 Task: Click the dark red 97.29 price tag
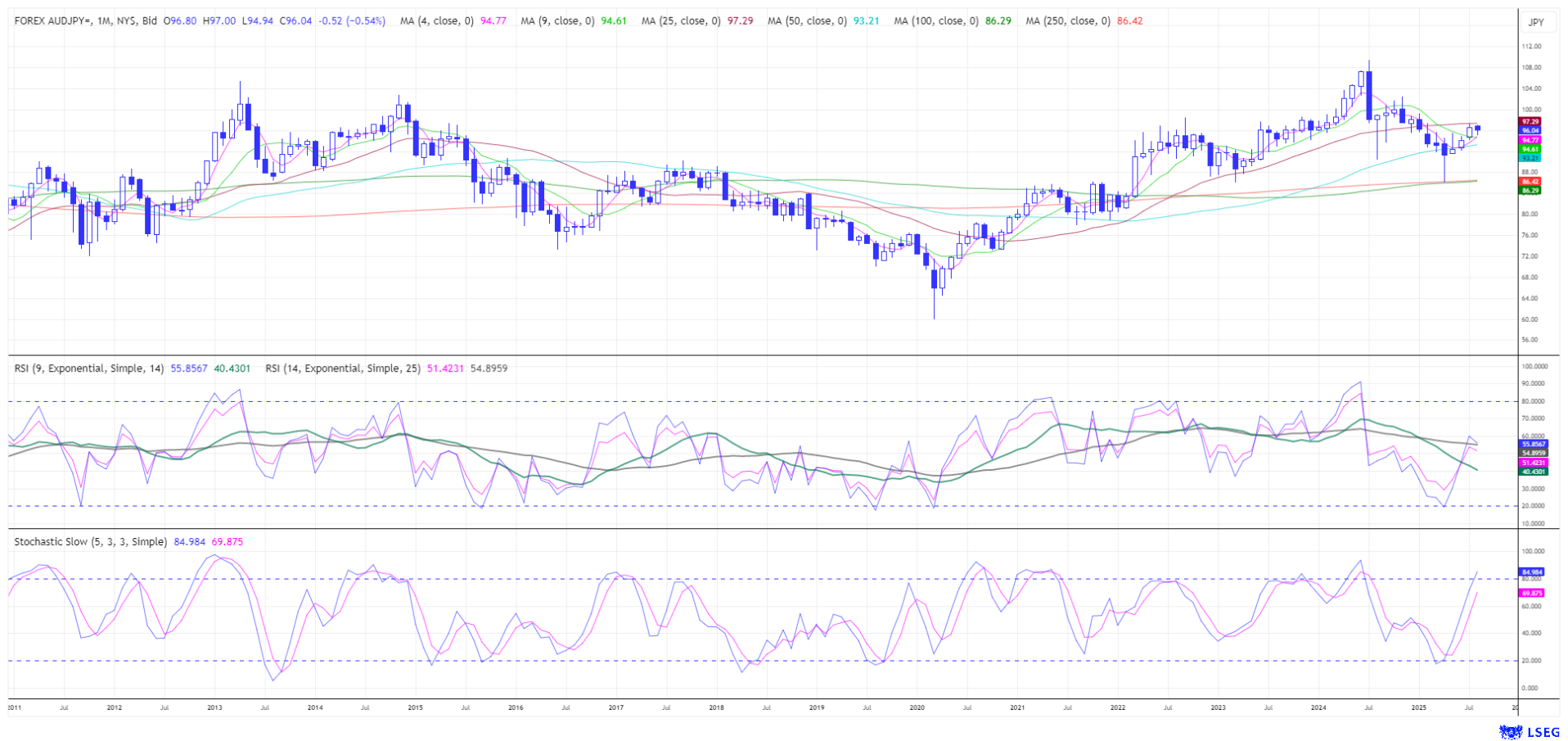1530,121
